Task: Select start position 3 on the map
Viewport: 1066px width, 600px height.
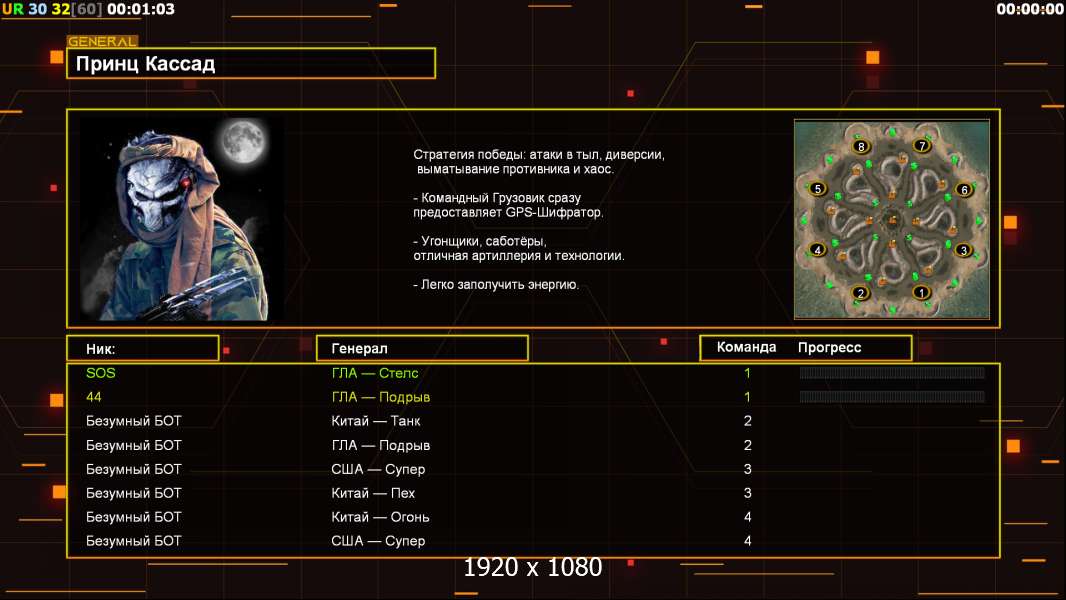Action: click(x=963, y=250)
